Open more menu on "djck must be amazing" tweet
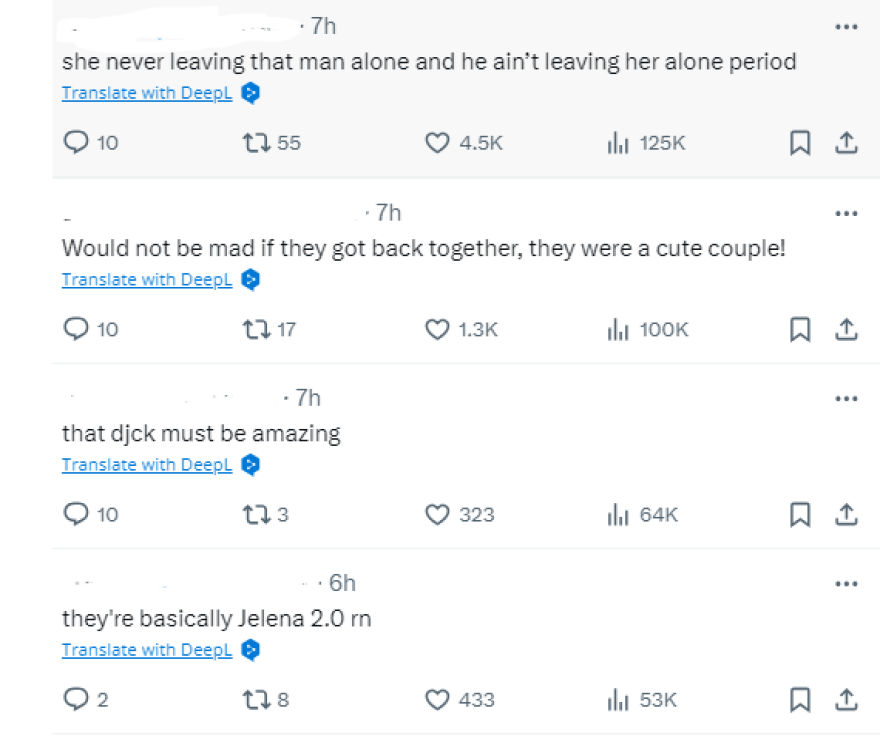880x736 pixels. pos(846,398)
